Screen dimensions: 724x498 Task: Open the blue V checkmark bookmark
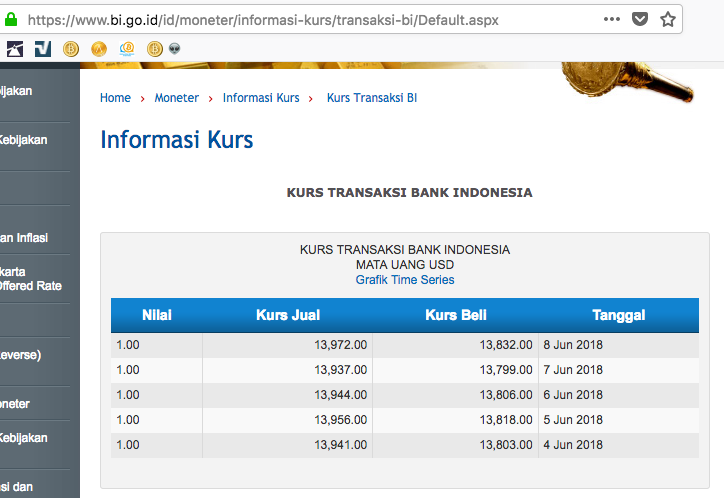(x=43, y=48)
